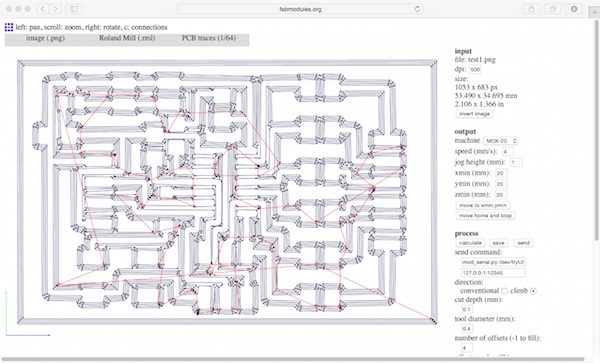Select the climb direction radio button
The image size is (600, 363).
[x=533, y=291]
